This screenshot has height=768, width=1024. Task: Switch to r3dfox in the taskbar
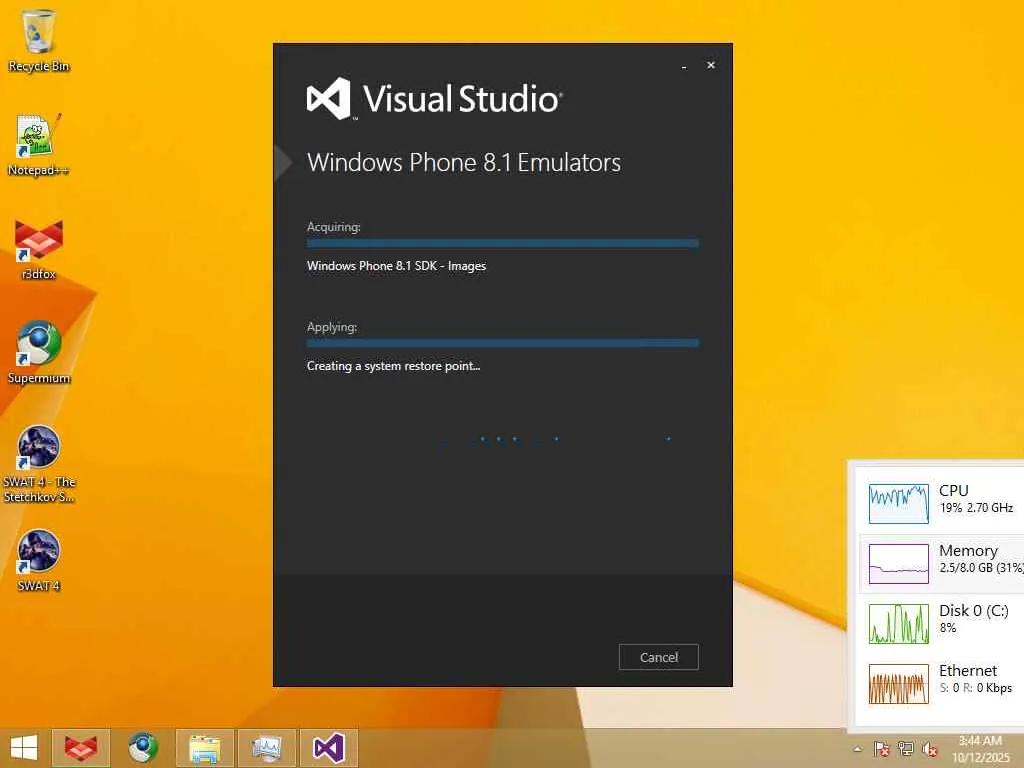80,748
